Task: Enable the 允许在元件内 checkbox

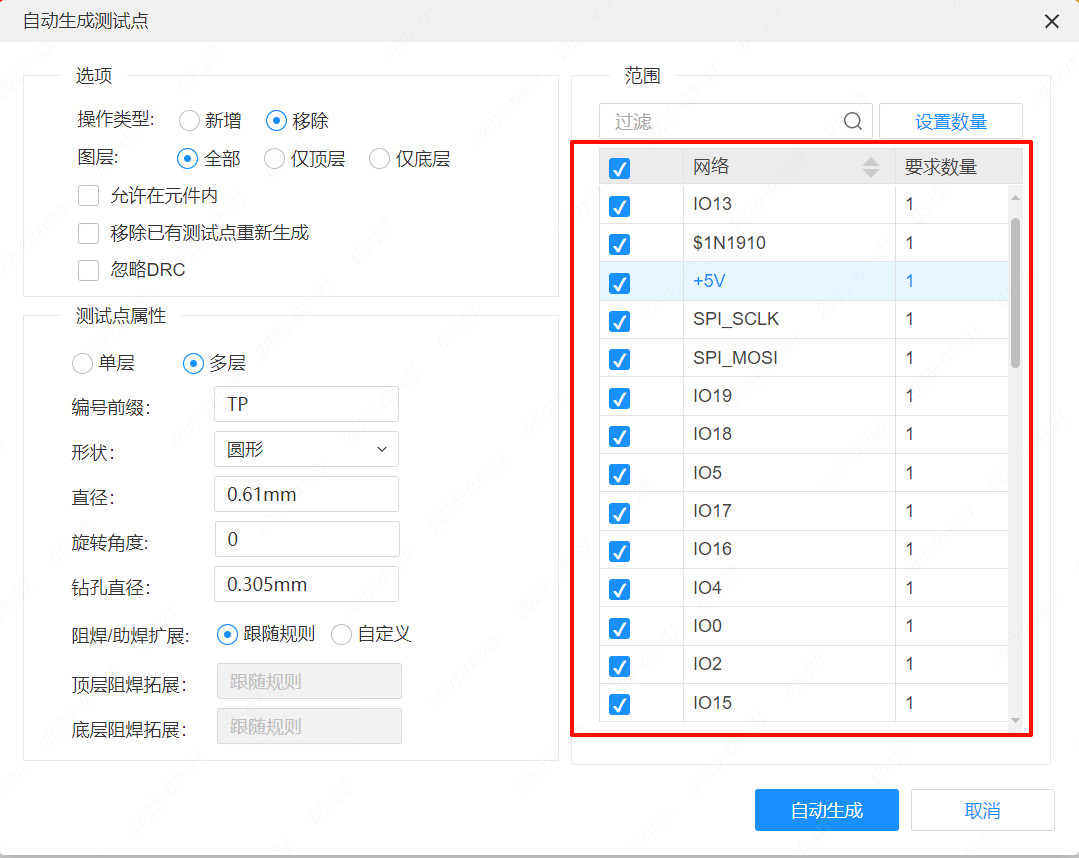Action: coord(88,195)
